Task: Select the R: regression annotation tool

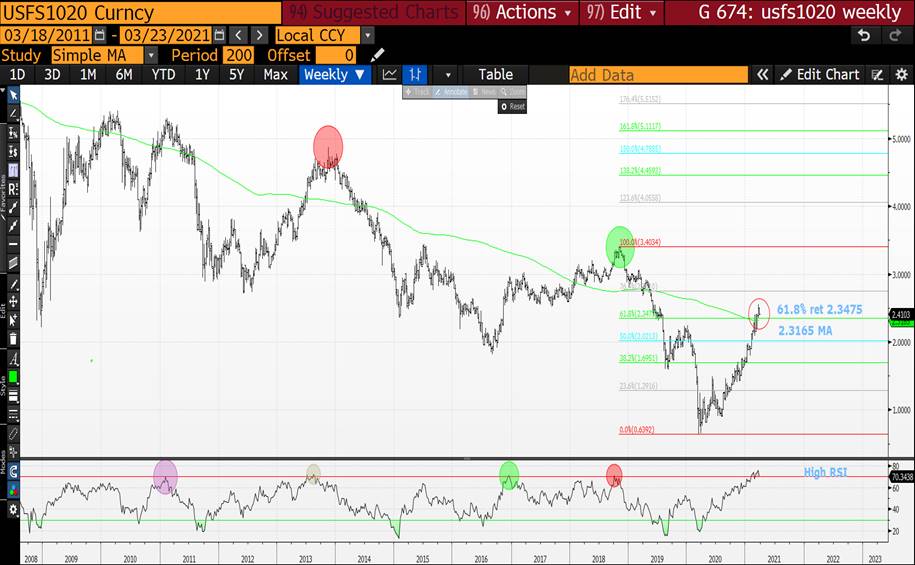Action: [13, 189]
